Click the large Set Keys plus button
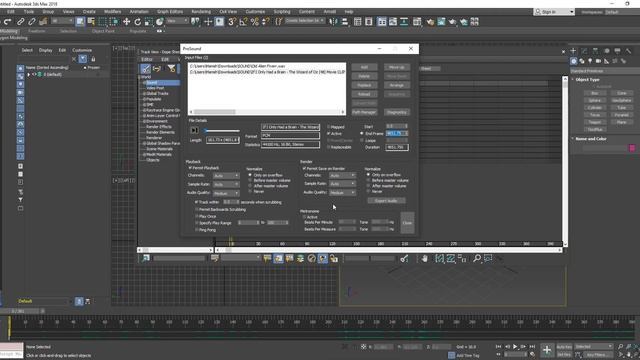This screenshot has height=360, width=640. (547, 350)
